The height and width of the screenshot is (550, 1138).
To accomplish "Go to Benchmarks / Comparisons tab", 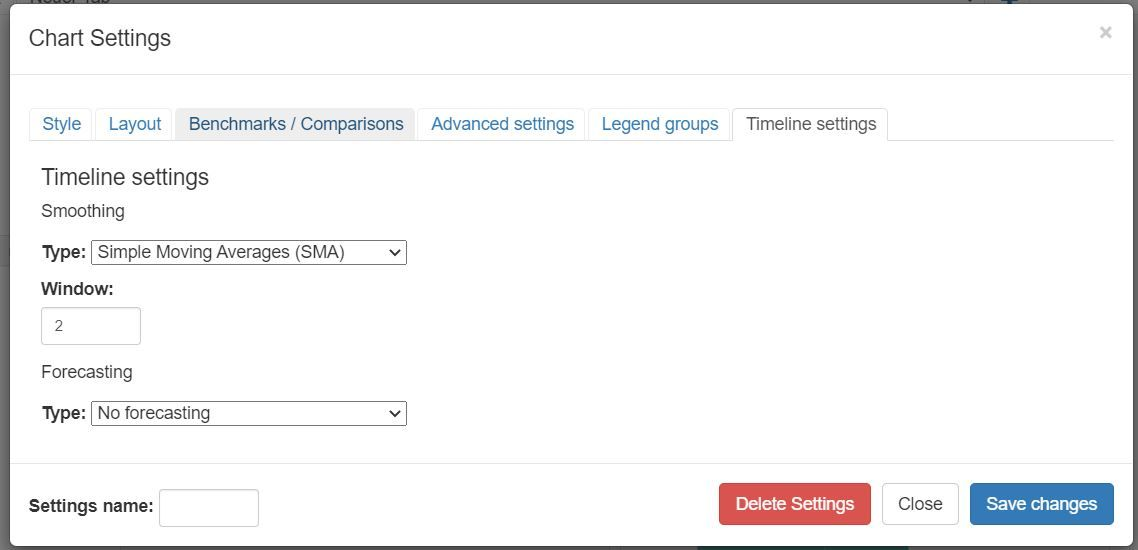I will click(296, 124).
